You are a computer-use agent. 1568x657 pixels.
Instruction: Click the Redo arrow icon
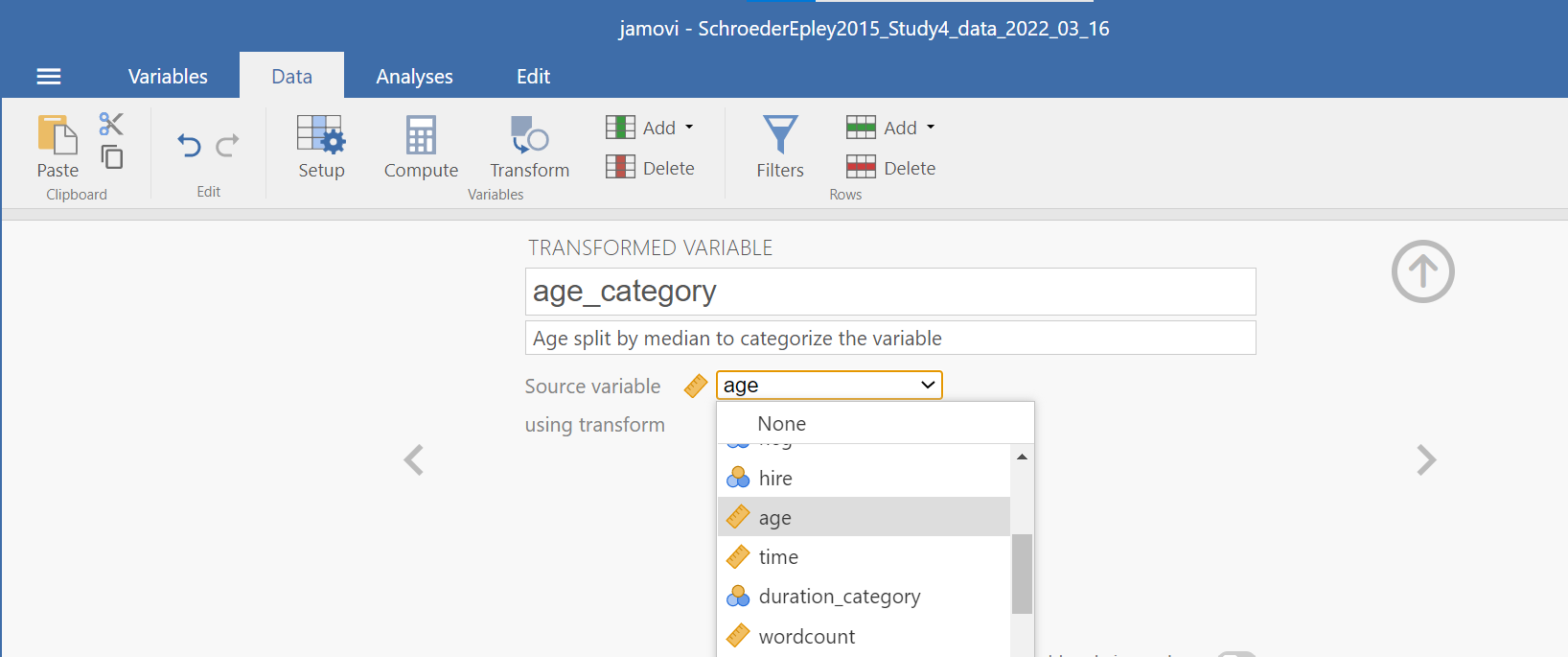pos(227,146)
